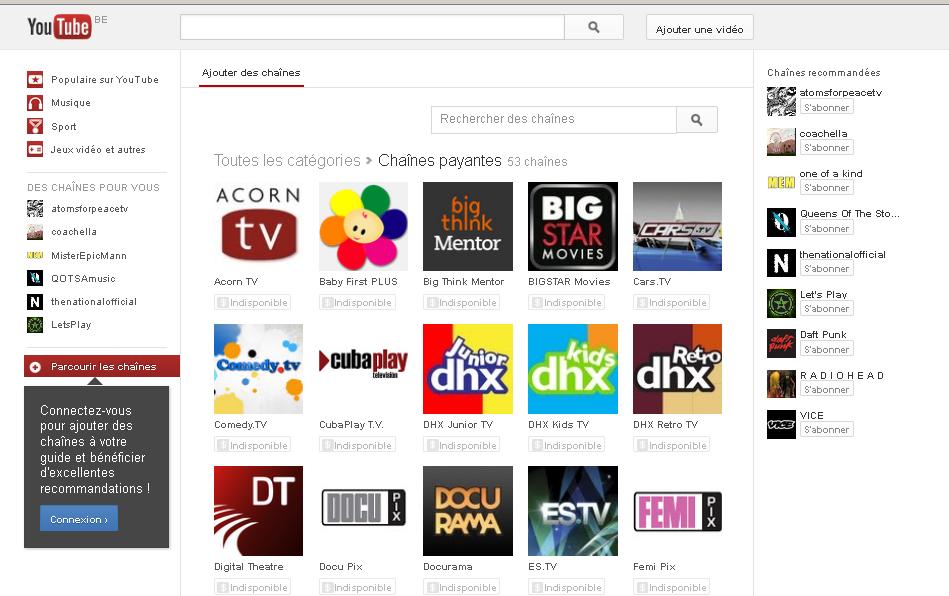Click QOTSAmusic avatar icon
This screenshot has height=596, width=949.
[35, 278]
